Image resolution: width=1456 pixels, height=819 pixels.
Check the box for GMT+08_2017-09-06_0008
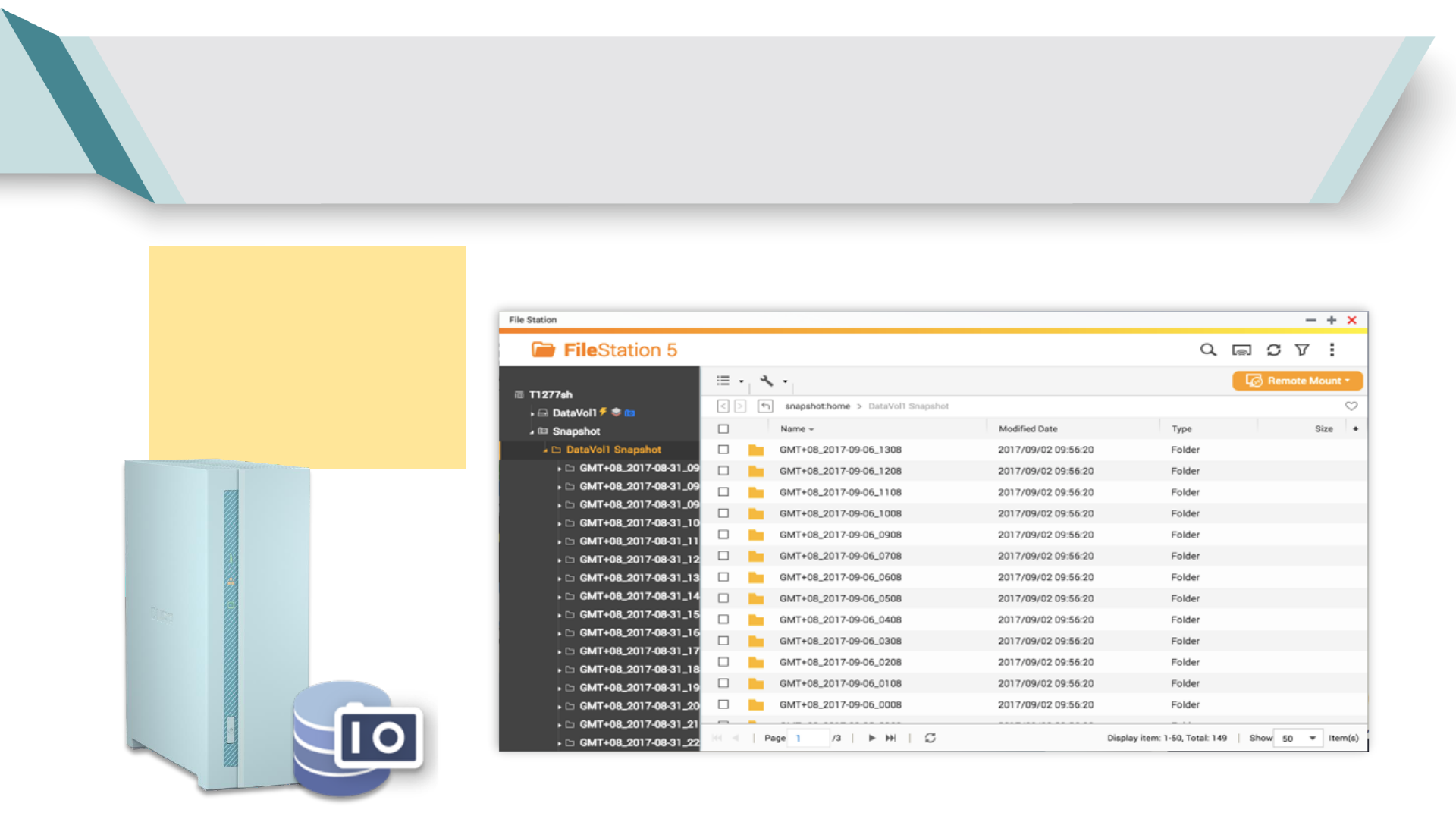click(723, 704)
